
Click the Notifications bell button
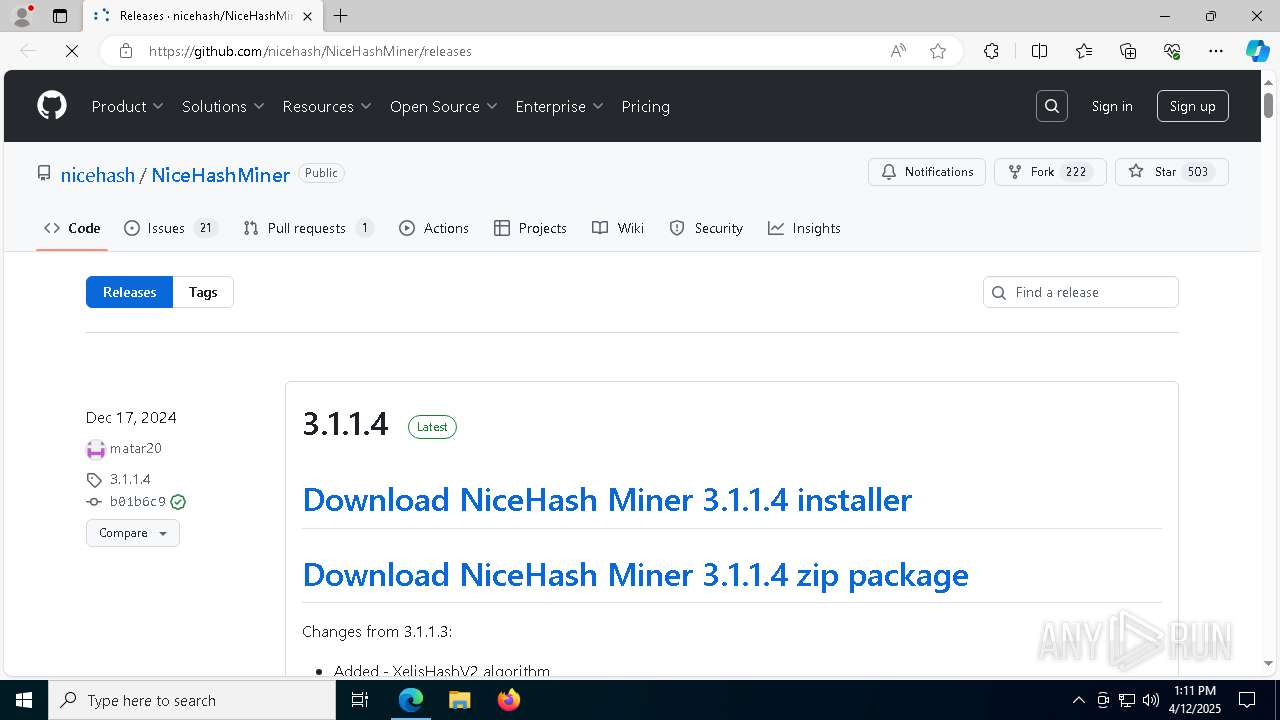point(927,172)
